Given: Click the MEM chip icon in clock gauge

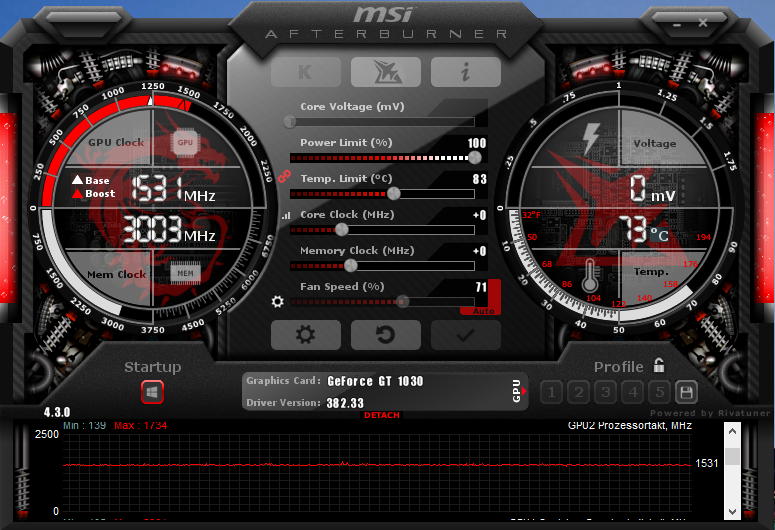Looking at the screenshot, I should click(185, 273).
